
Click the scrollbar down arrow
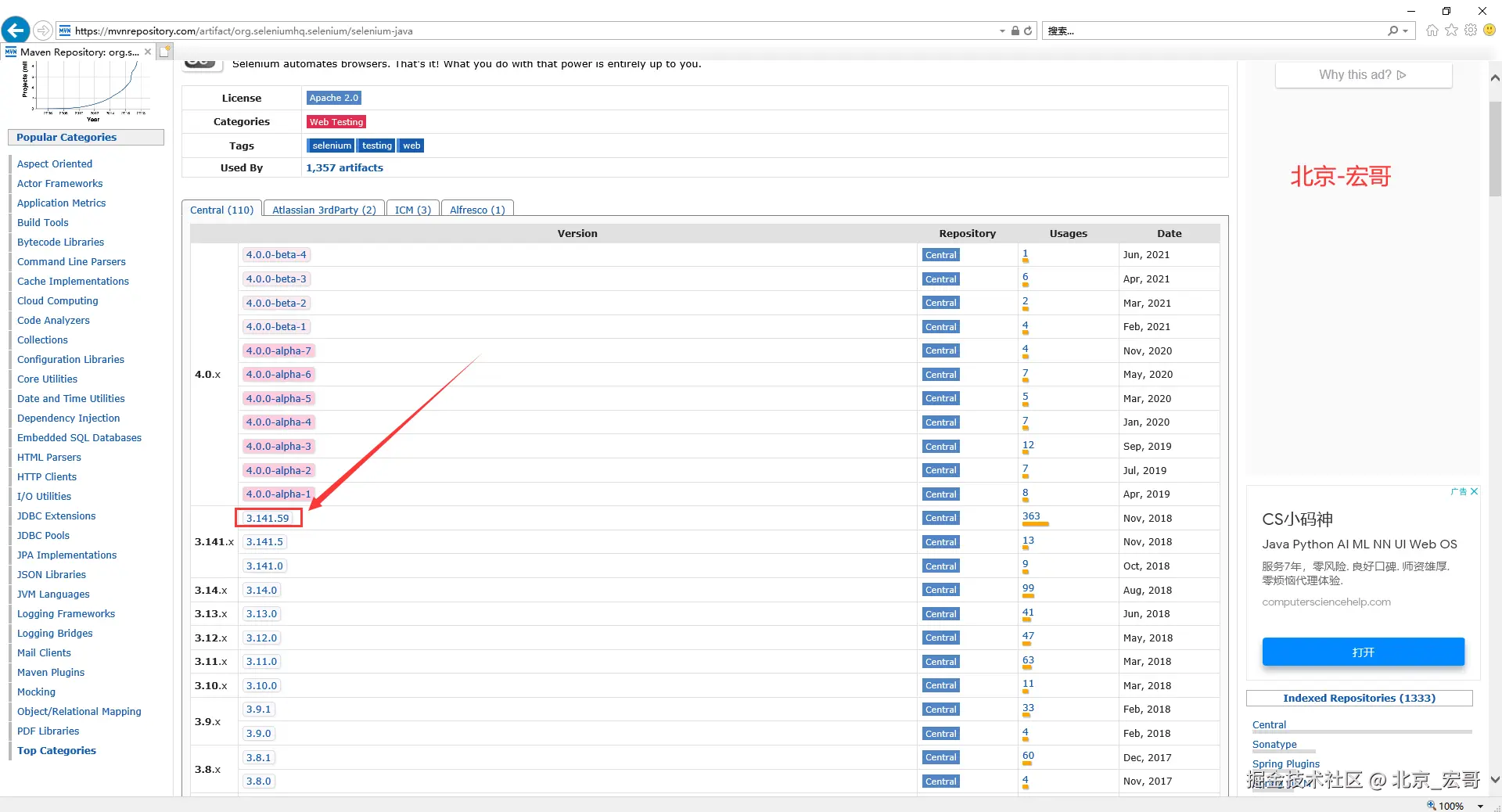pyautogui.click(x=1495, y=780)
